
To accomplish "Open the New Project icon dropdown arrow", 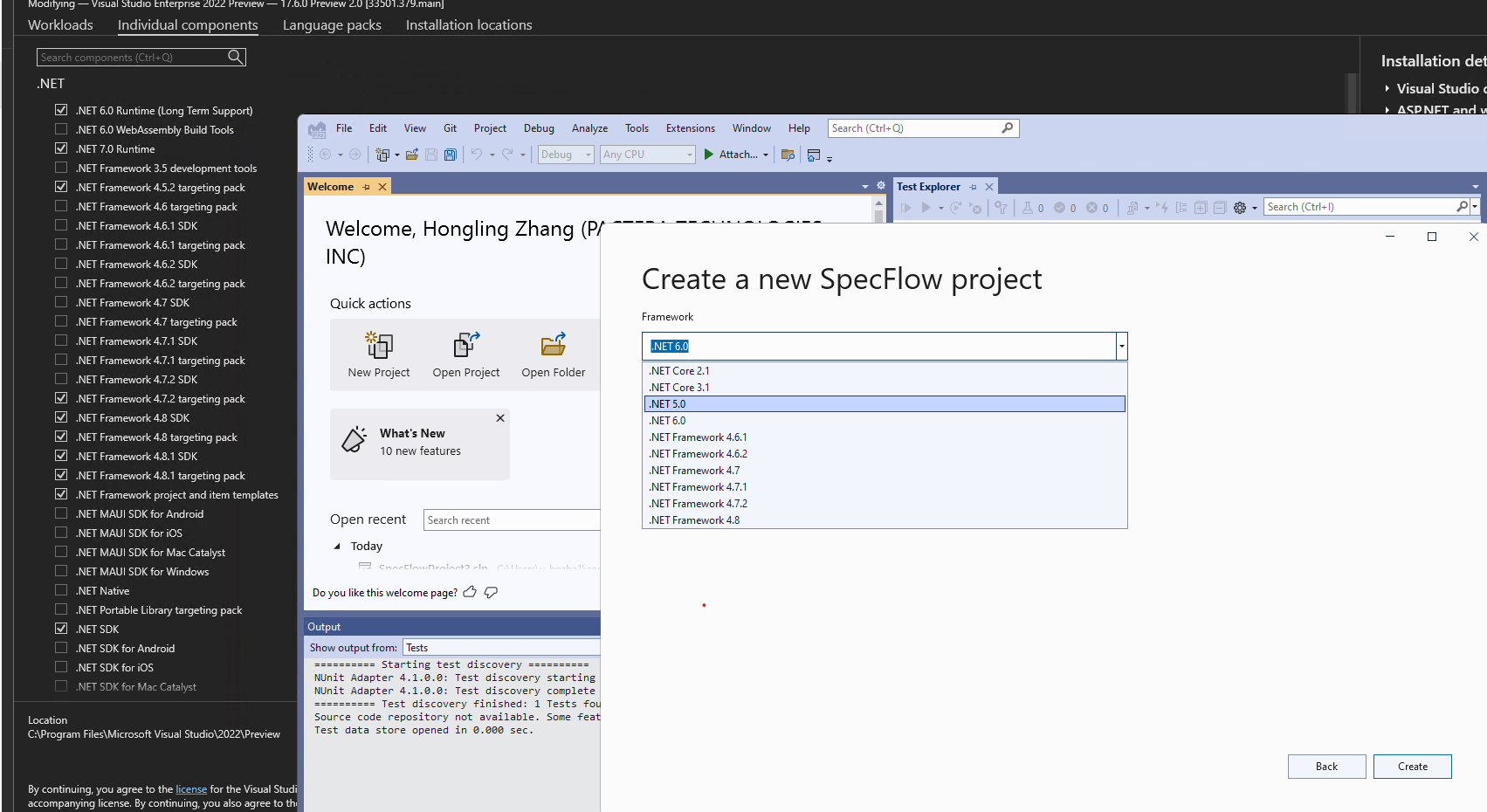I will tap(396, 155).
